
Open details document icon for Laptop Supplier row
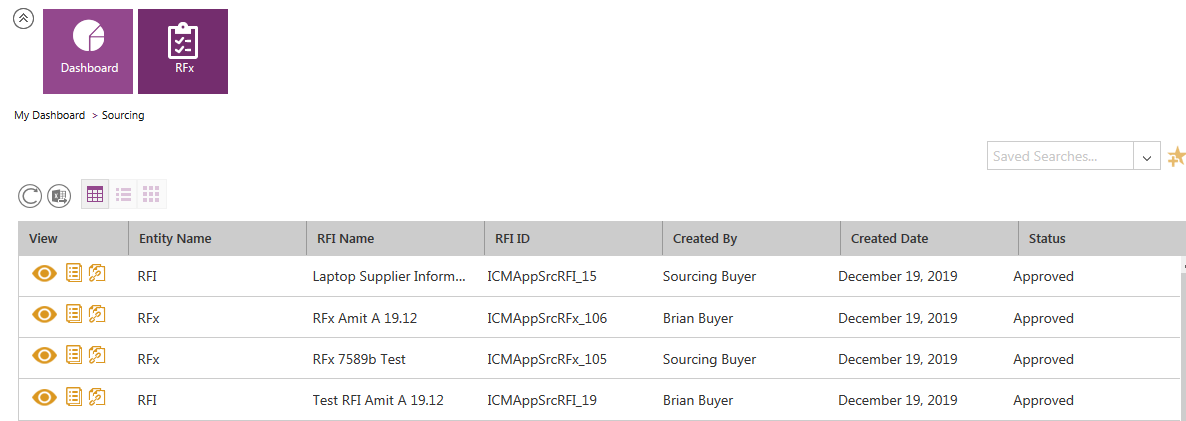[73, 275]
